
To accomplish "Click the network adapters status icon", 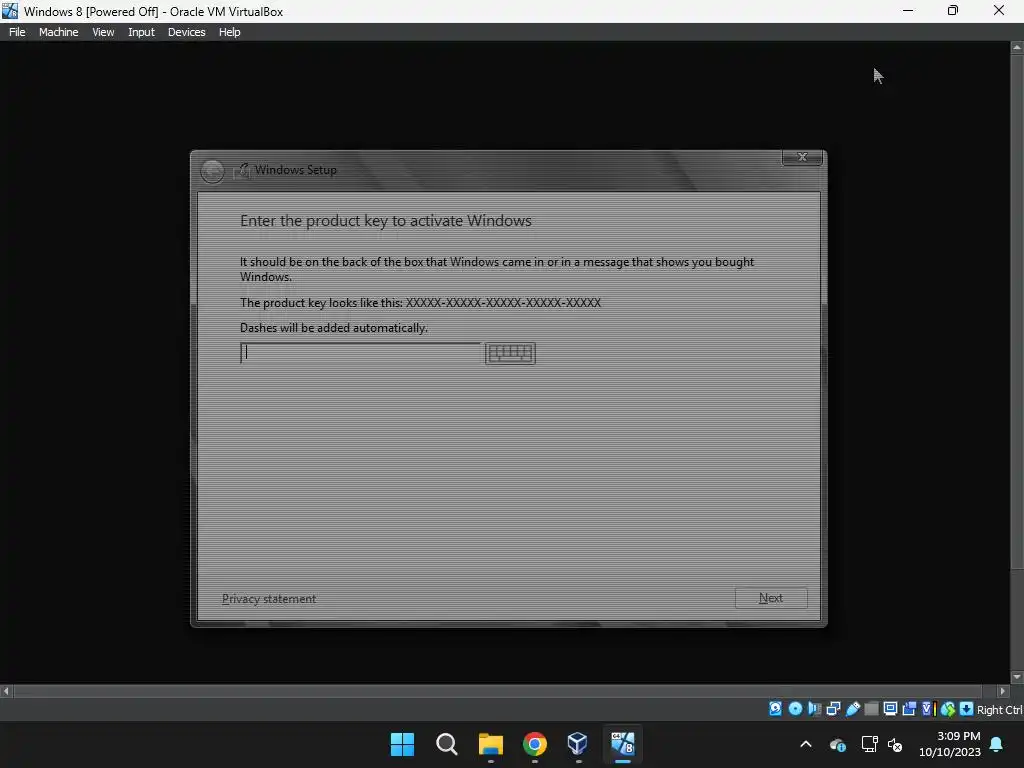I will coord(833,709).
